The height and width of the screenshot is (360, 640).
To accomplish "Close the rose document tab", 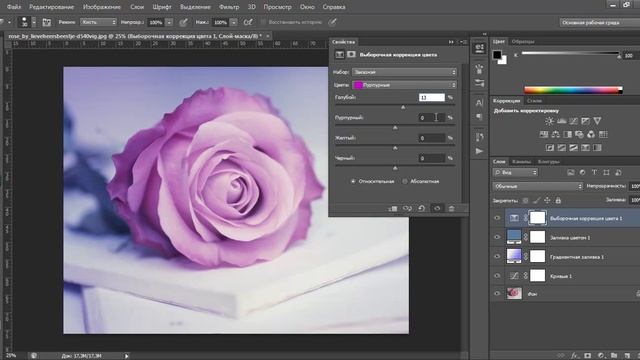I will tap(268, 36).
